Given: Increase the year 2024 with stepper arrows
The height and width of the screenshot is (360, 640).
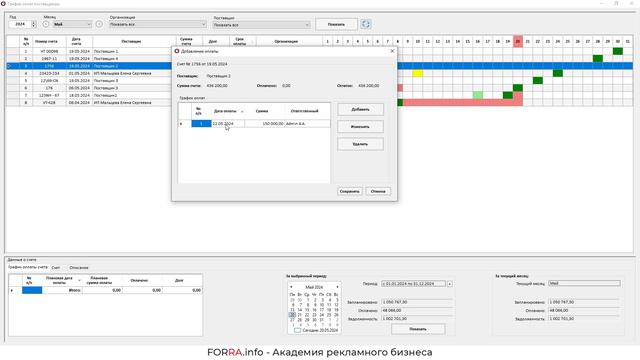Looking at the screenshot, I should [x=34, y=22].
